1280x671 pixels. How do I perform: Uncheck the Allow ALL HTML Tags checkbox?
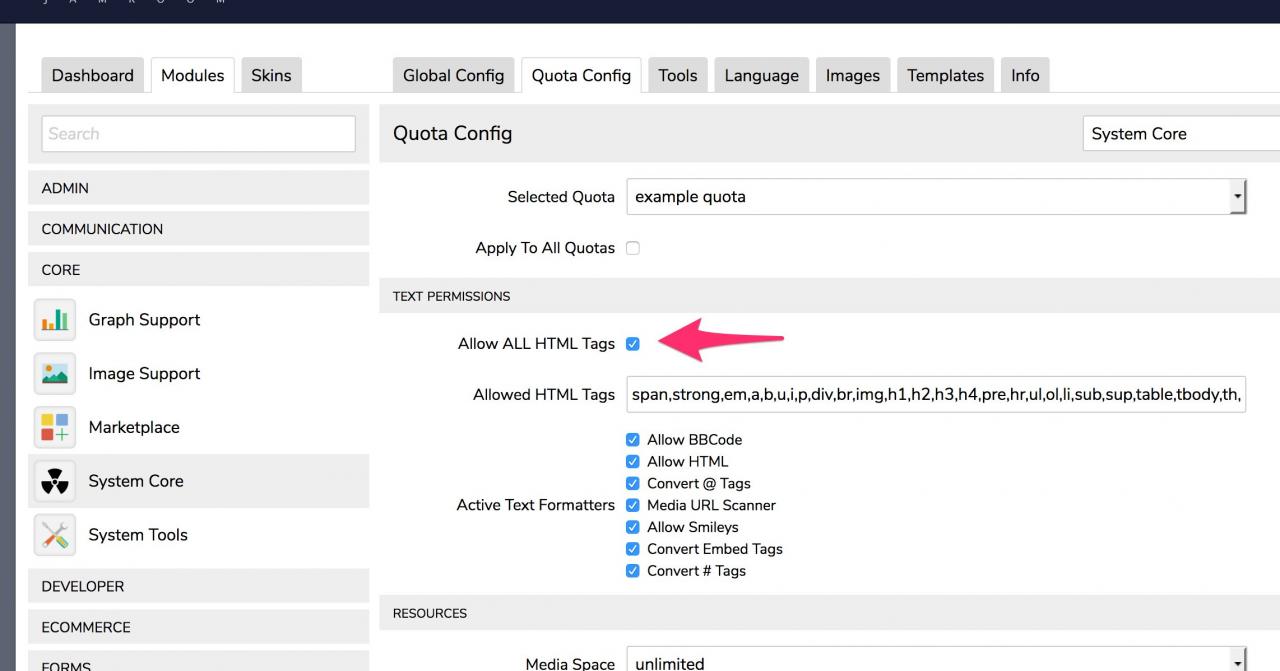coord(632,344)
